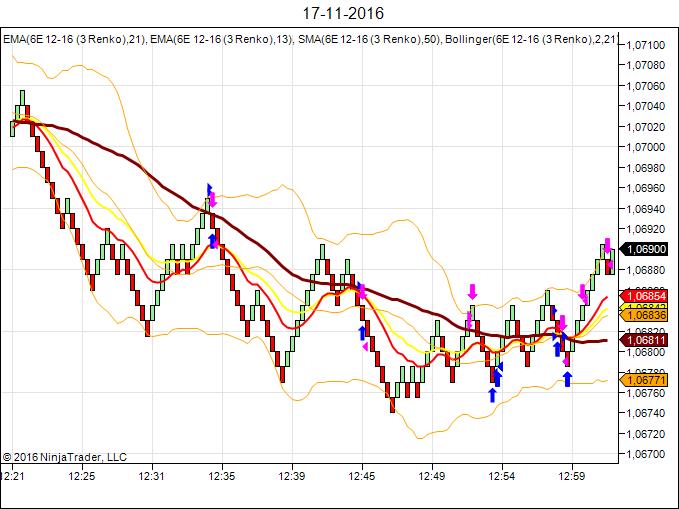Select the 12:31 time axis label

pyautogui.click(x=151, y=476)
